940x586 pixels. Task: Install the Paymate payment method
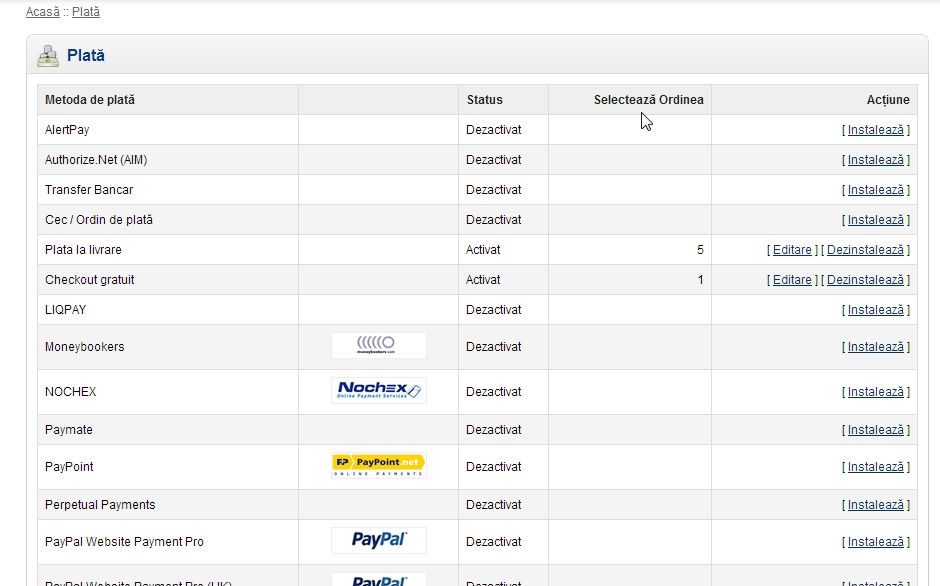pos(875,430)
